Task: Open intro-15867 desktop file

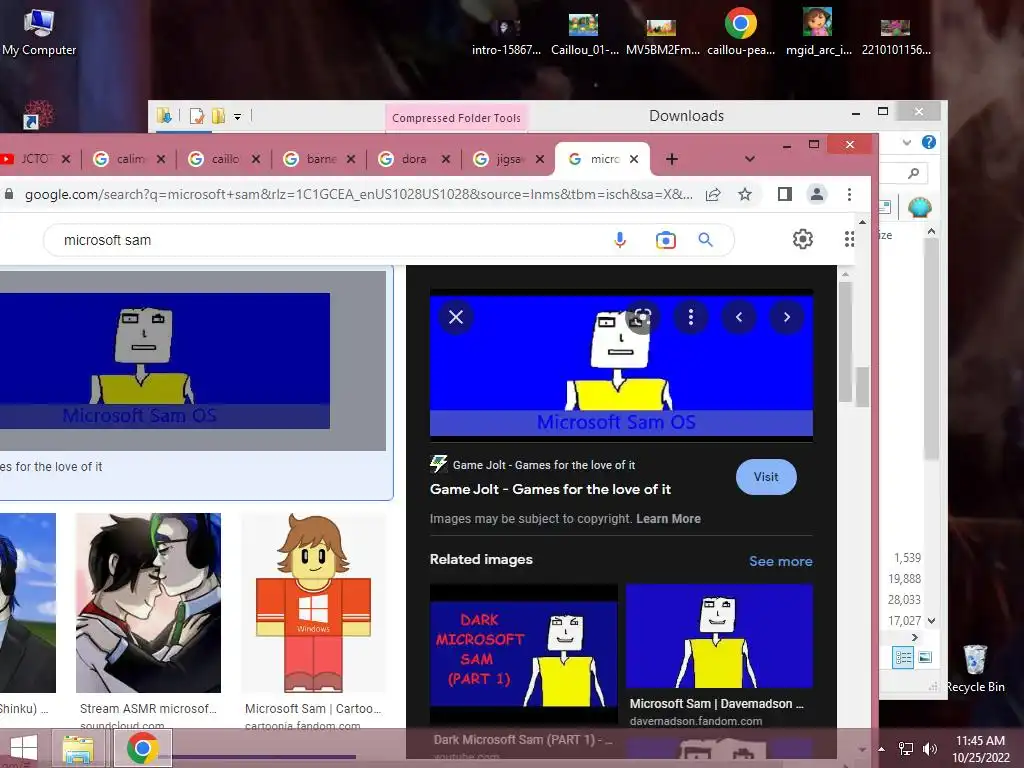Action: tap(506, 37)
